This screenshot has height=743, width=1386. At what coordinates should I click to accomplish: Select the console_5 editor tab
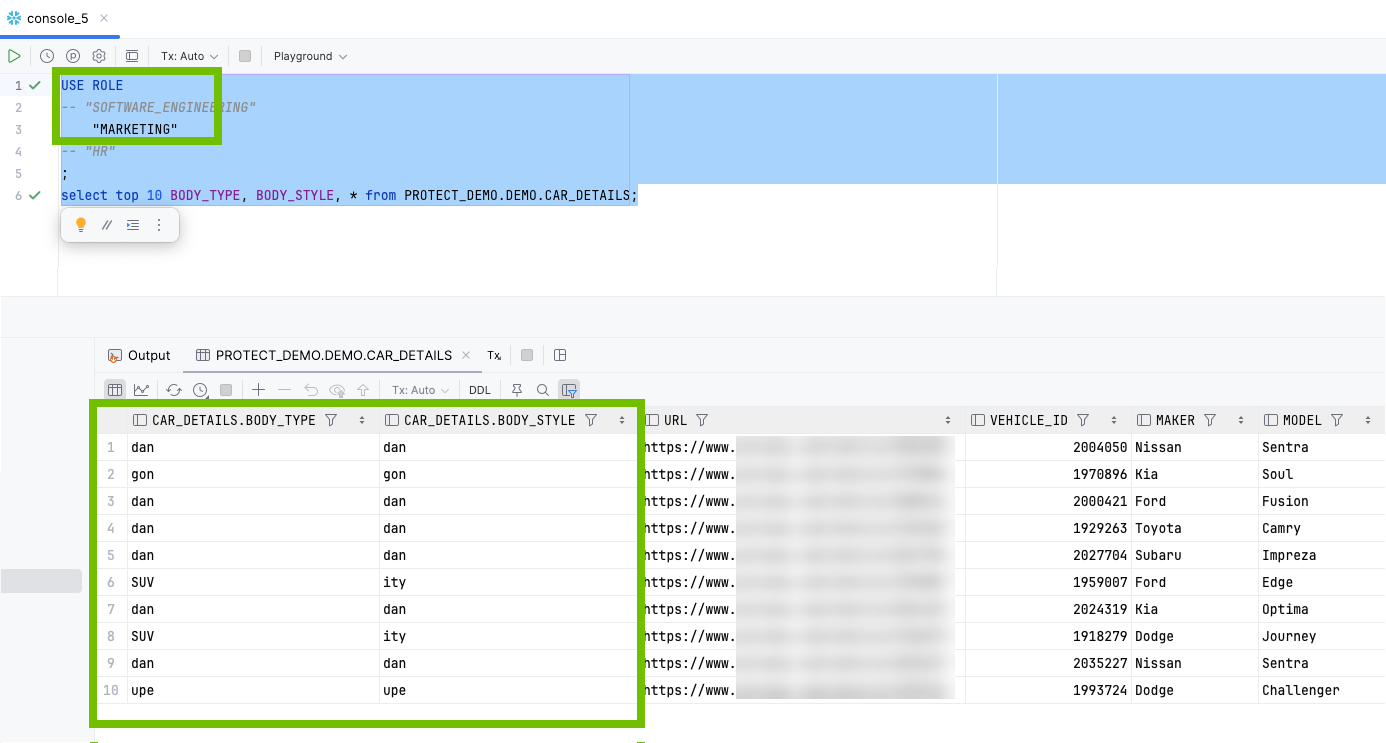point(55,17)
